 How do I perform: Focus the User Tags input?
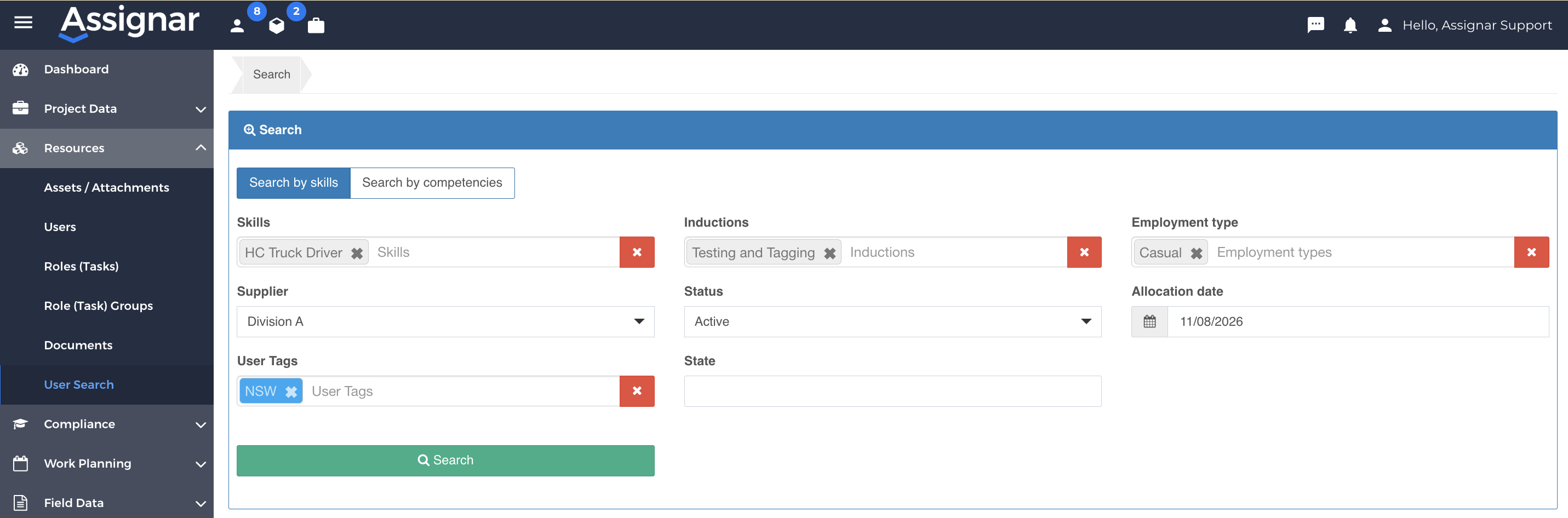coord(461,391)
